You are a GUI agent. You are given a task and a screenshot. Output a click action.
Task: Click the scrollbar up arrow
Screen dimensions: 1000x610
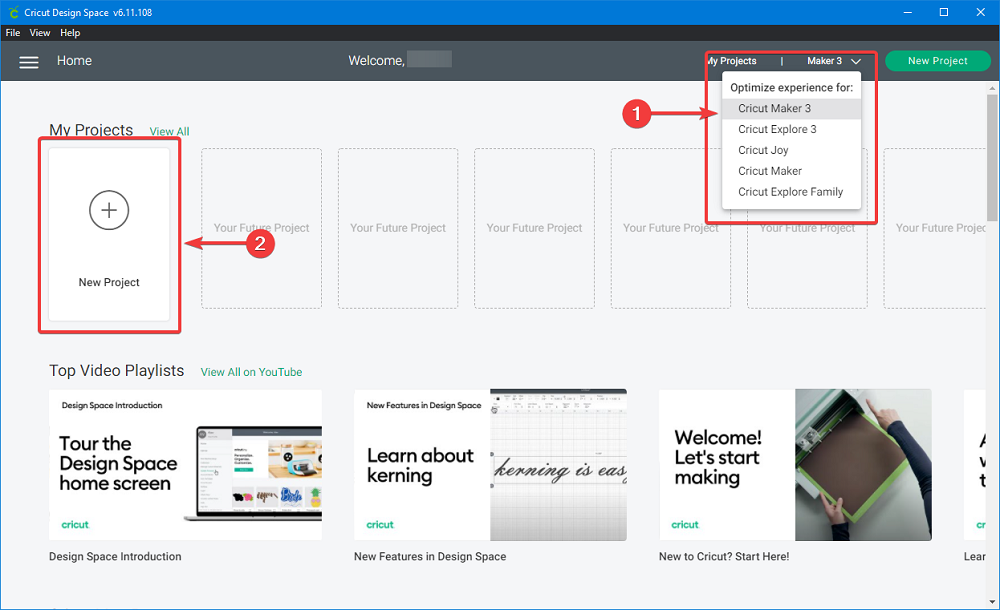point(992,87)
